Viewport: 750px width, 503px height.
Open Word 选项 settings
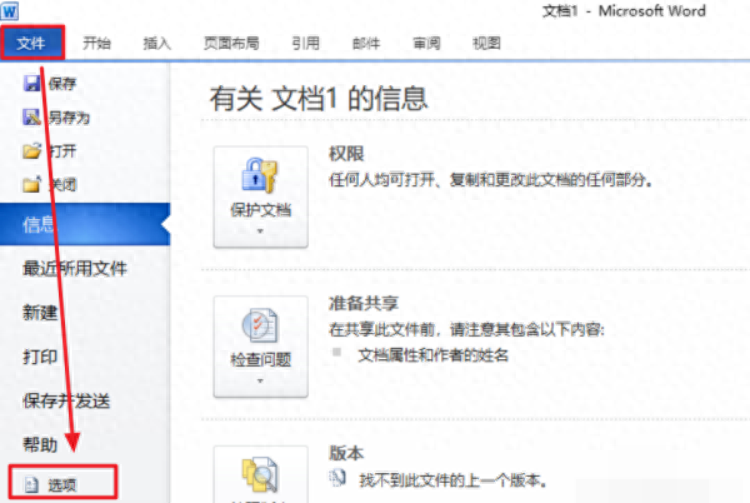tap(62, 482)
